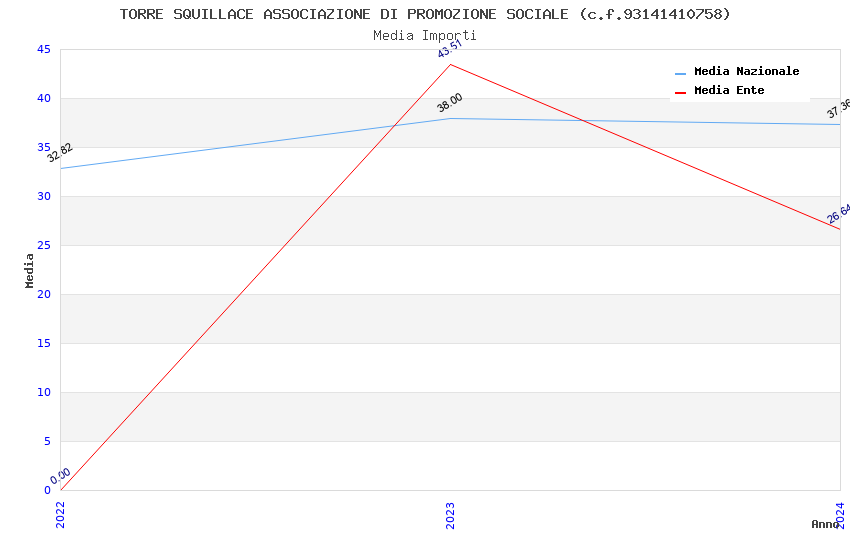Click the 2022 x-axis year label
The height and width of the screenshot is (550, 850).
[60, 515]
